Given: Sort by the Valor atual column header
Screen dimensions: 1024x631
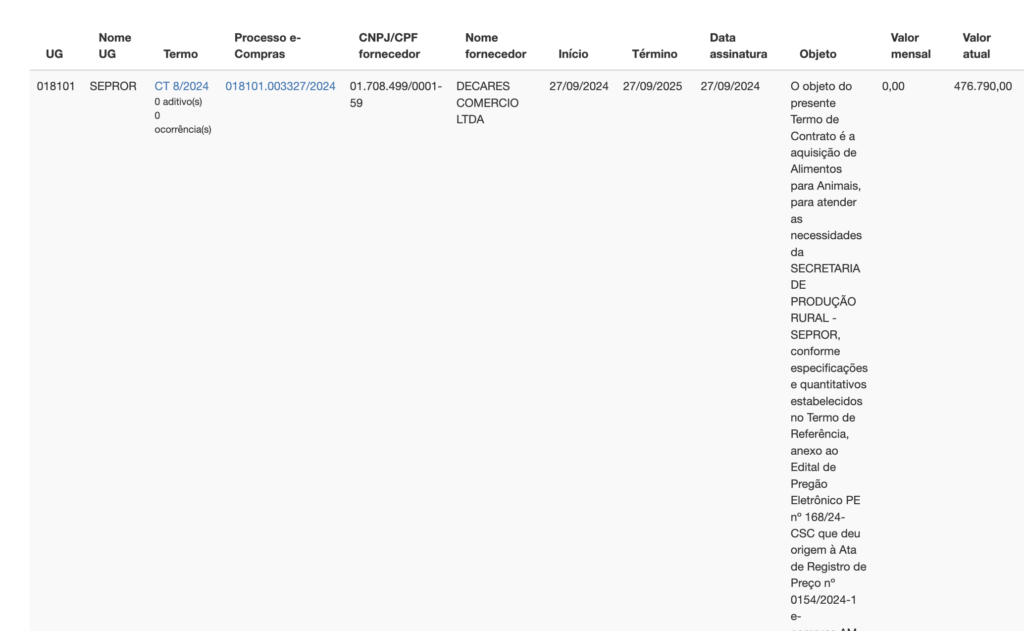Looking at the screenshot, I should tap(976, 45).
